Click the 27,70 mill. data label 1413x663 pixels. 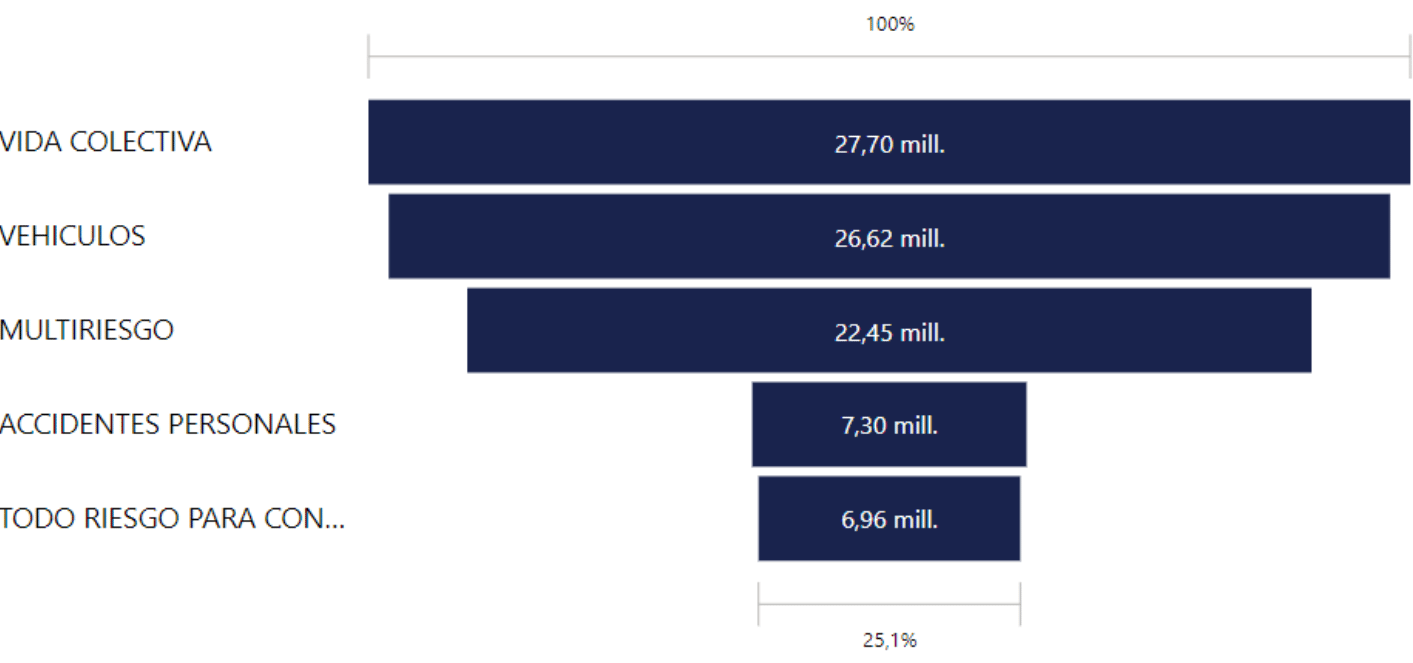890,145
